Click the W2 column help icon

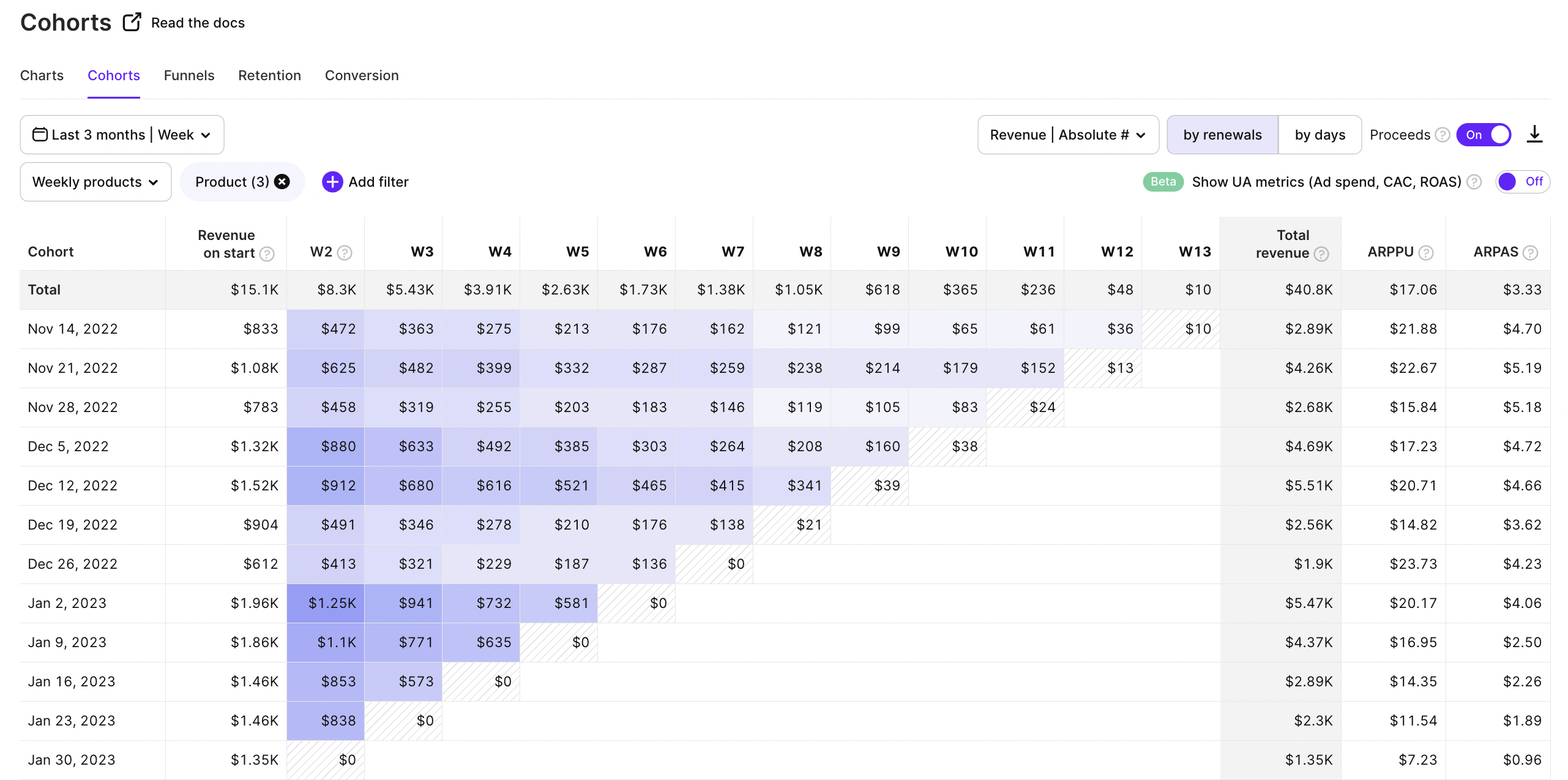[345, 252]
